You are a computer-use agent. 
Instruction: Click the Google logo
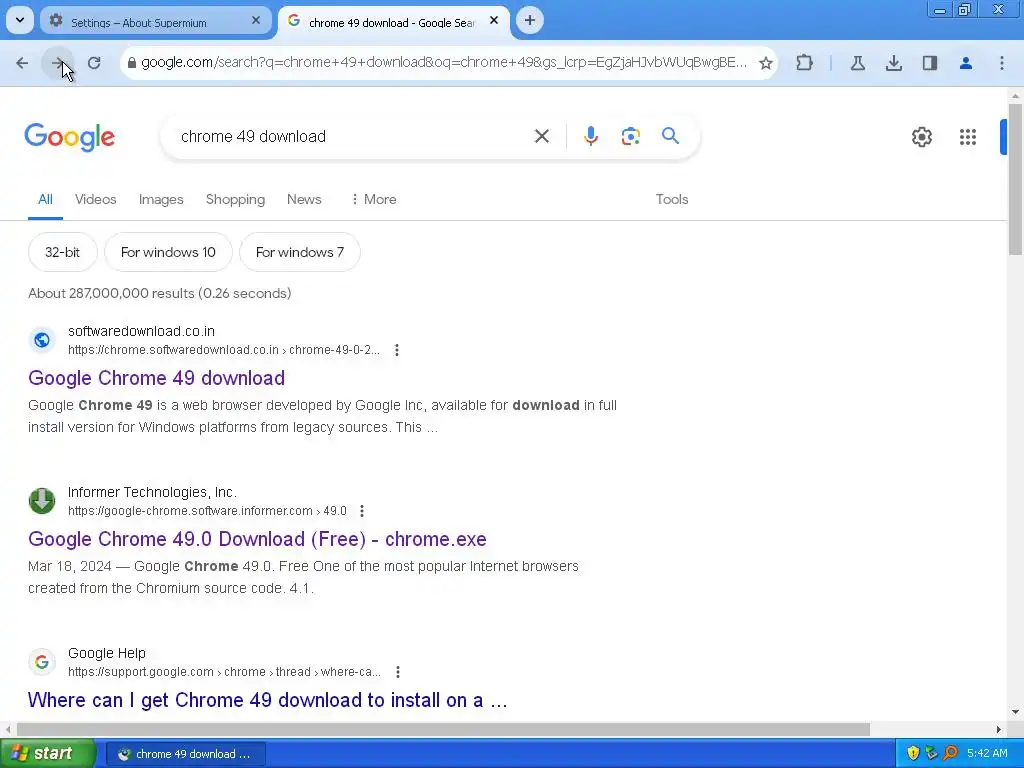click(x=69, y=136)
